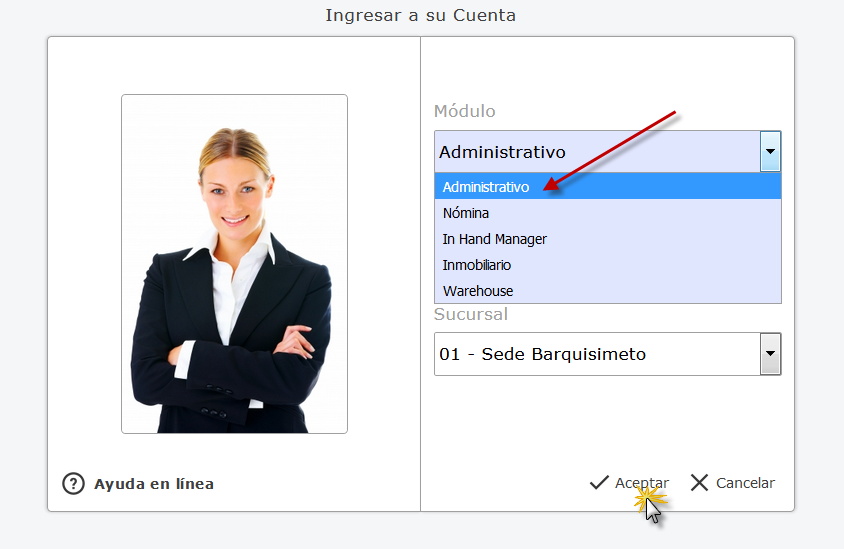Image resolution: width=844 pixels, height=549 pixels.
Task: Click the X icon beside Cancelar
Action: [699, 483]
